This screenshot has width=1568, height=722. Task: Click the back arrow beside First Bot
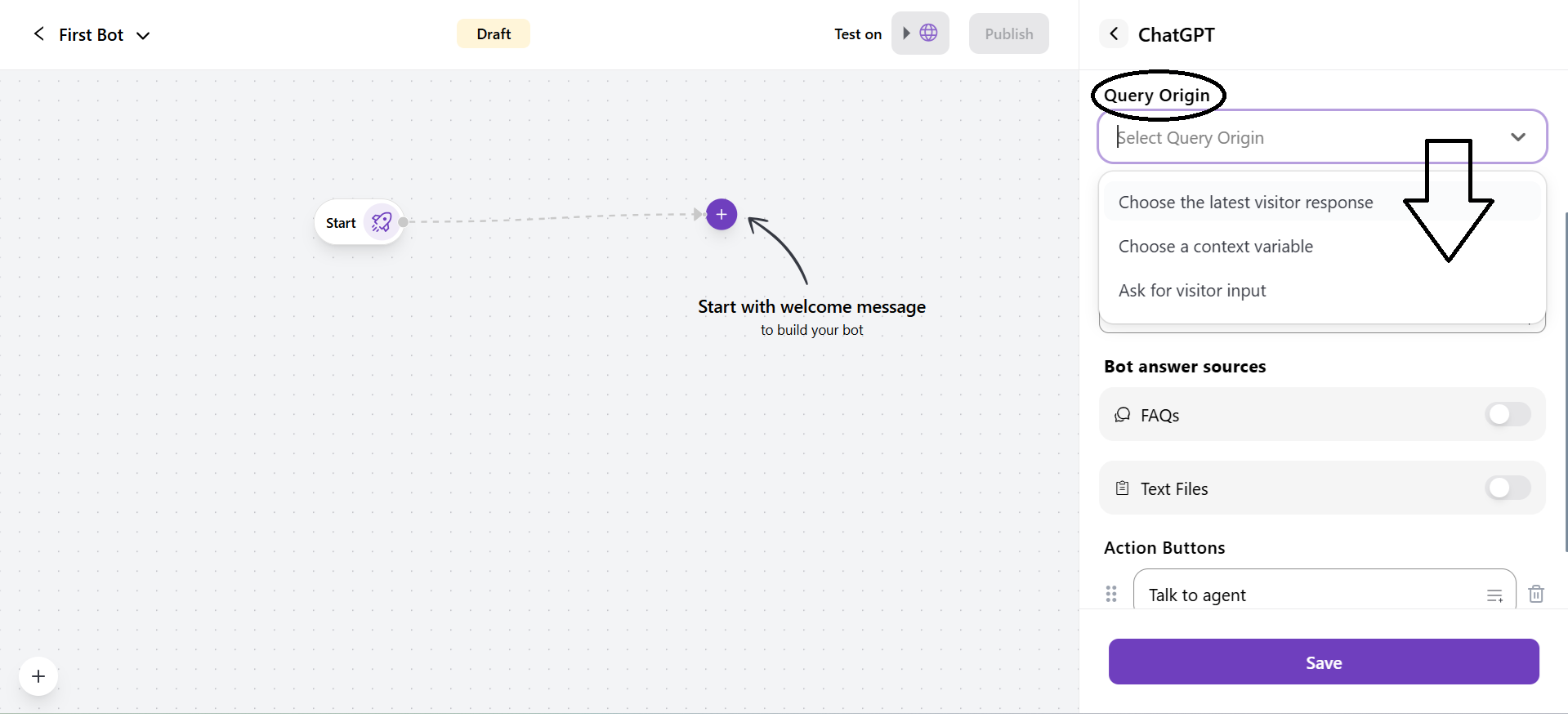[38, 34]
